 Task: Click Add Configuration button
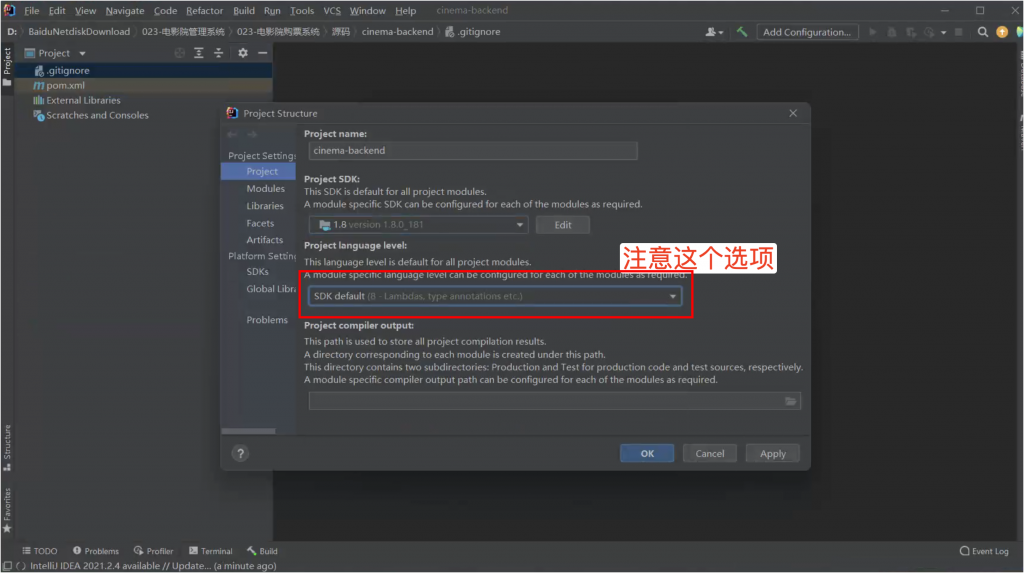coord(807,32)
